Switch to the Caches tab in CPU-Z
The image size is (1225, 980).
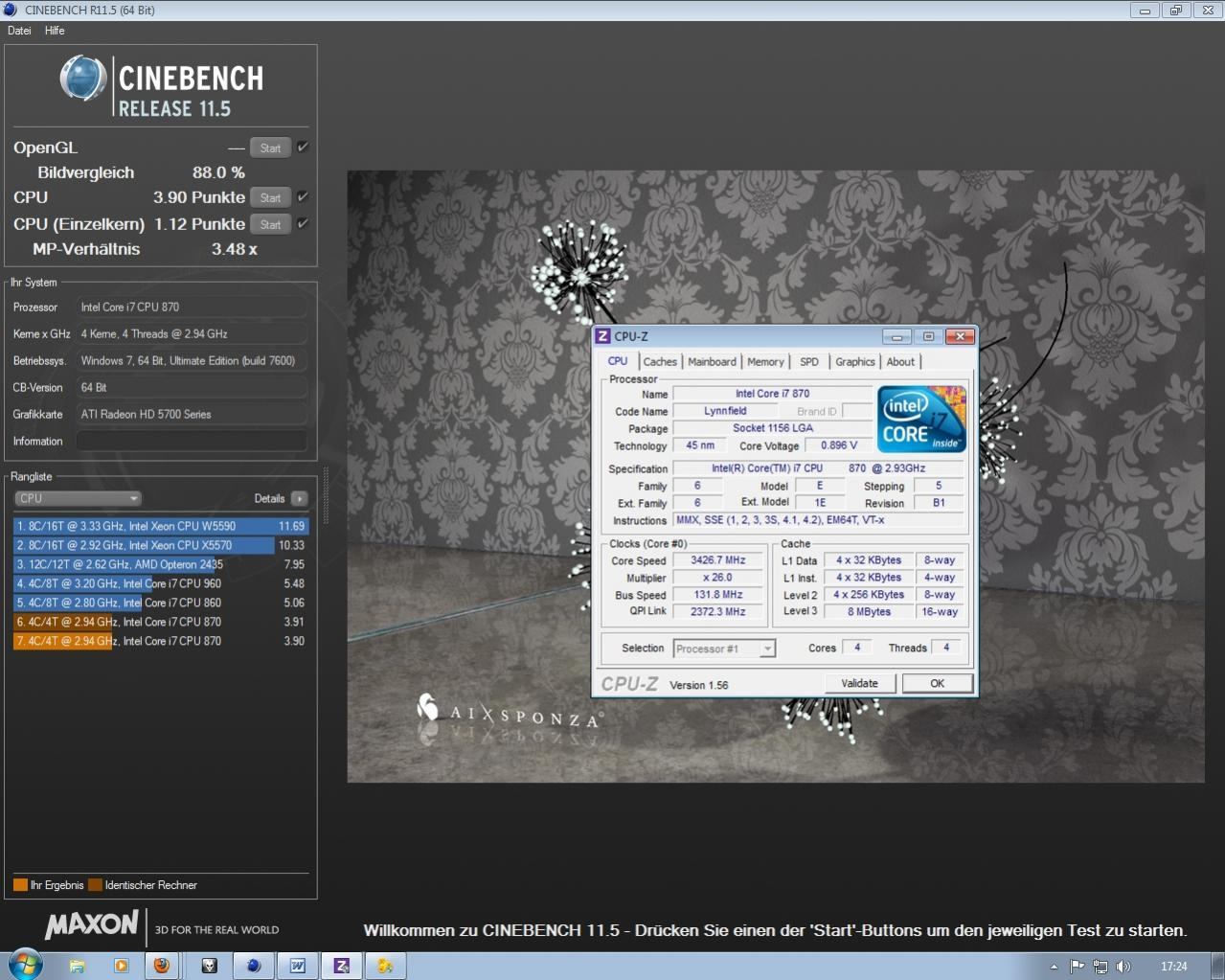(x=660, y=362)
